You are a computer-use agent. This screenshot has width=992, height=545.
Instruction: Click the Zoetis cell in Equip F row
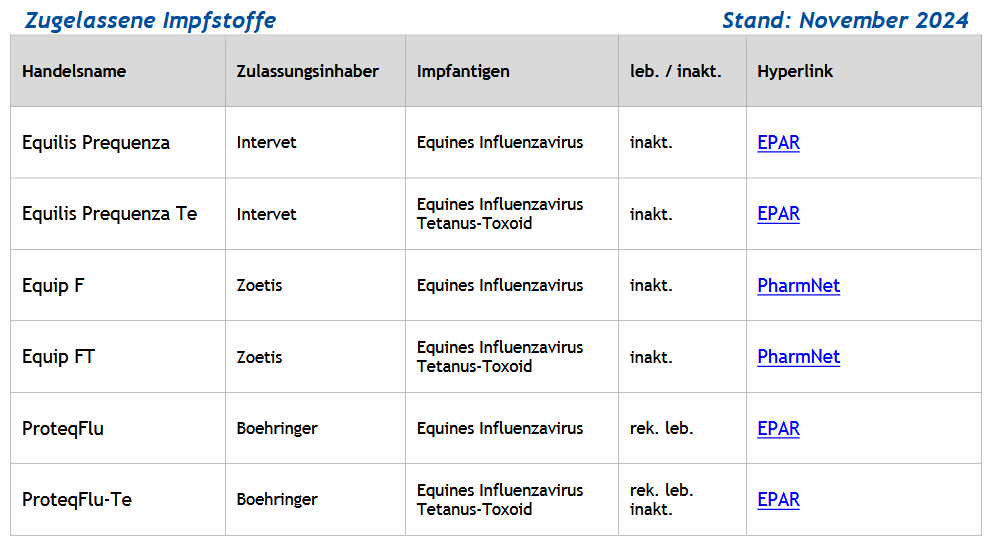259,286
